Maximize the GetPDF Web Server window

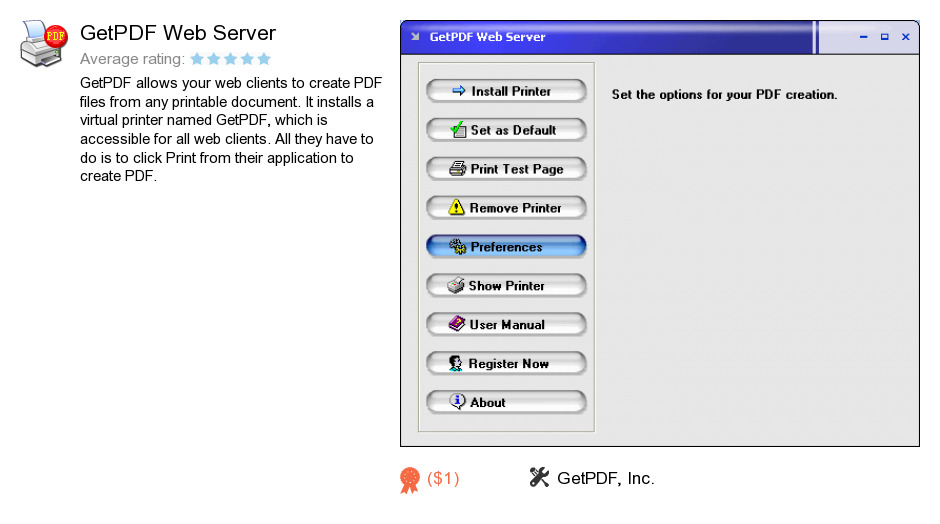pyautogui.click(x=884, y=37)
